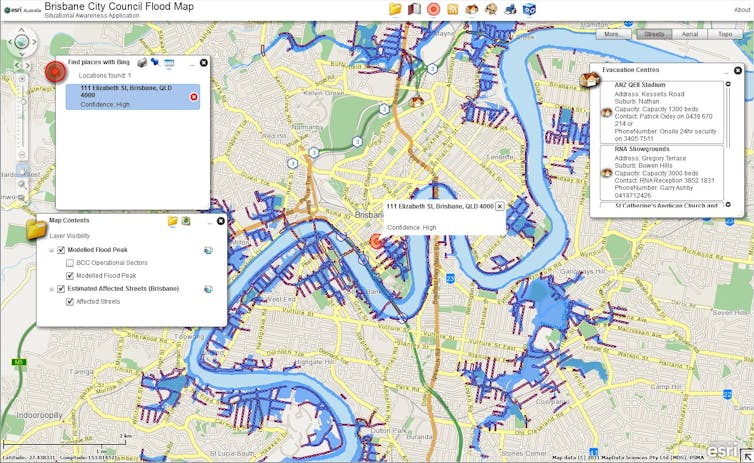This screenshot has width=754, height=463.
Task: Toggle Estimated Affected Streets (Brisbane) checkbox
Action: (60, 289)
